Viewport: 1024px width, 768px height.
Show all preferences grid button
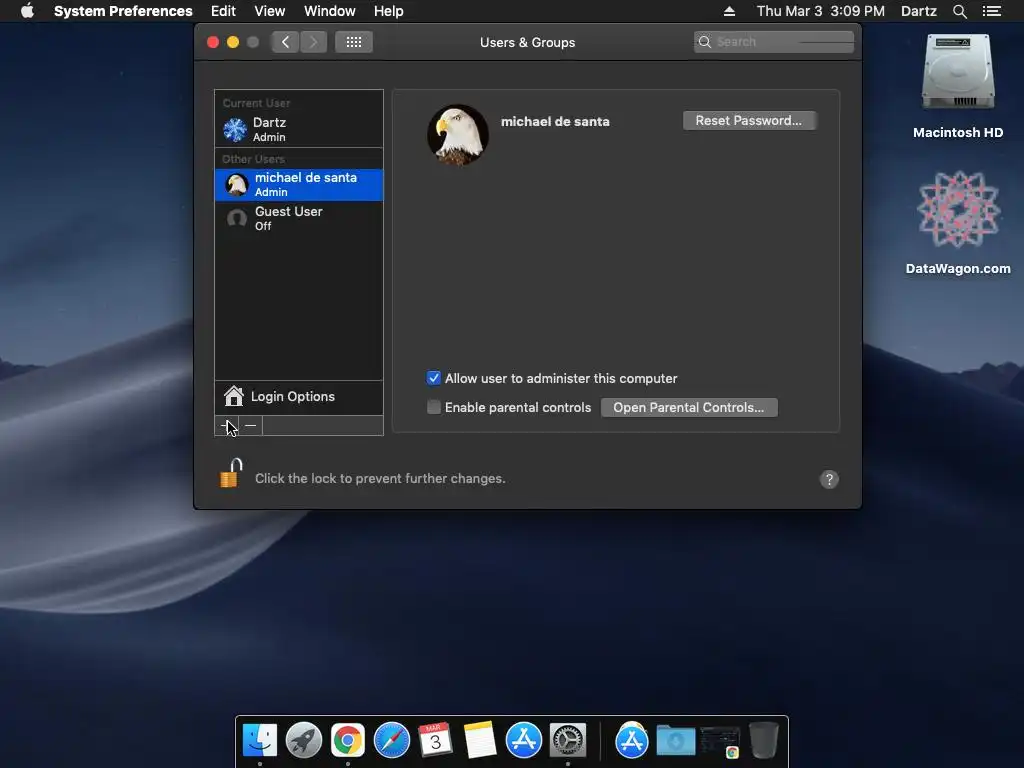pyautogui.click(x=354, y=42)
